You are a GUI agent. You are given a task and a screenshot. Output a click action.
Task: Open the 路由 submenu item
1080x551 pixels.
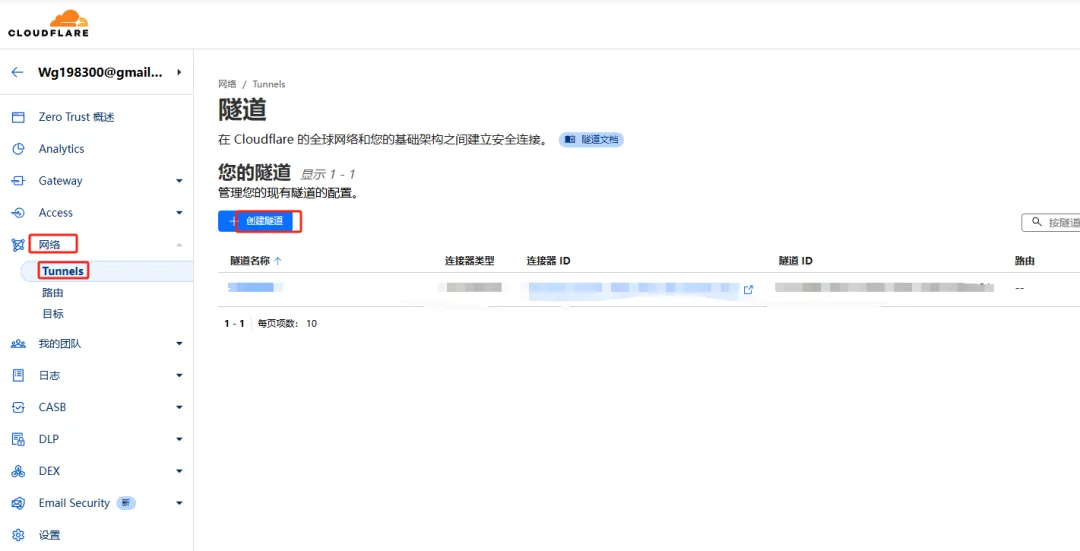tap(53, 293)
